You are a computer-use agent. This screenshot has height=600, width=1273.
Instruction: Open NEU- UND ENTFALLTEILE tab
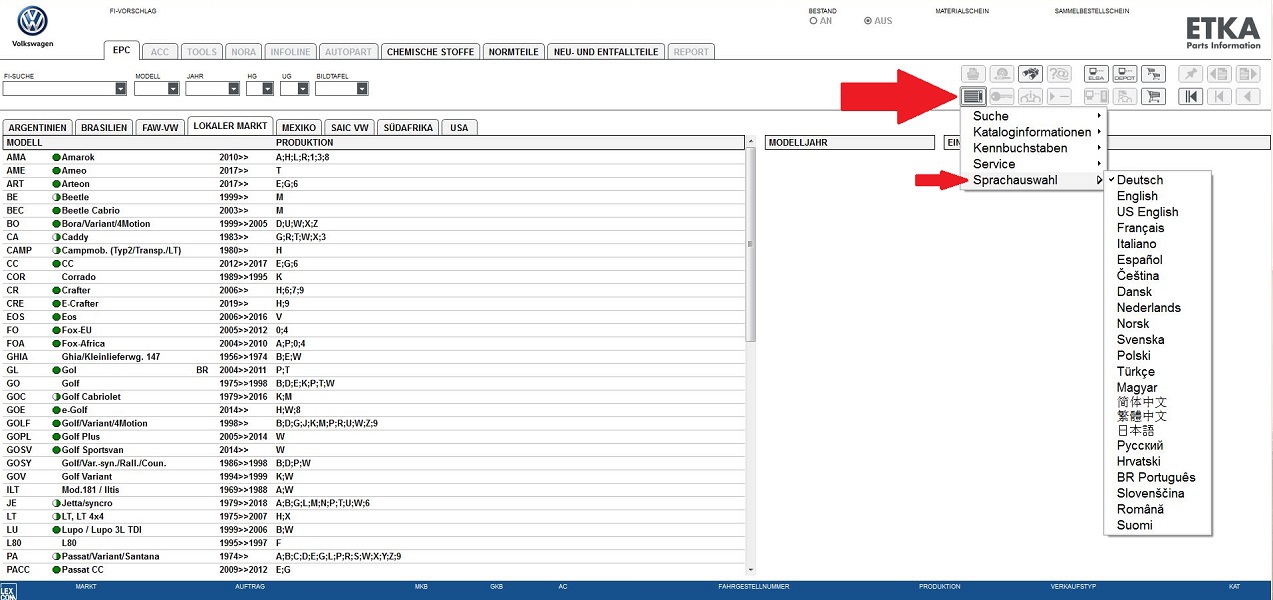[606, 52]
